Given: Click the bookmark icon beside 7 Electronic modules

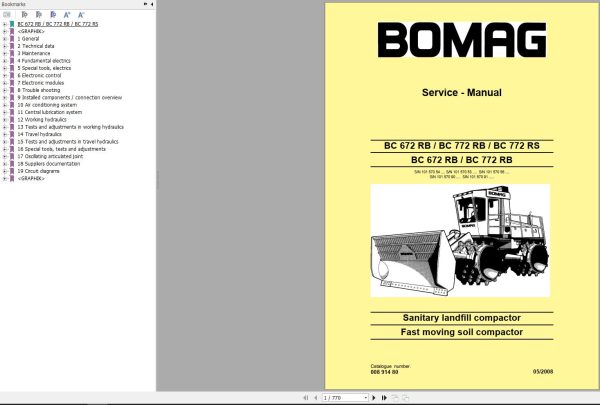Looking at the screenshot, I should [x=12, y=83].
